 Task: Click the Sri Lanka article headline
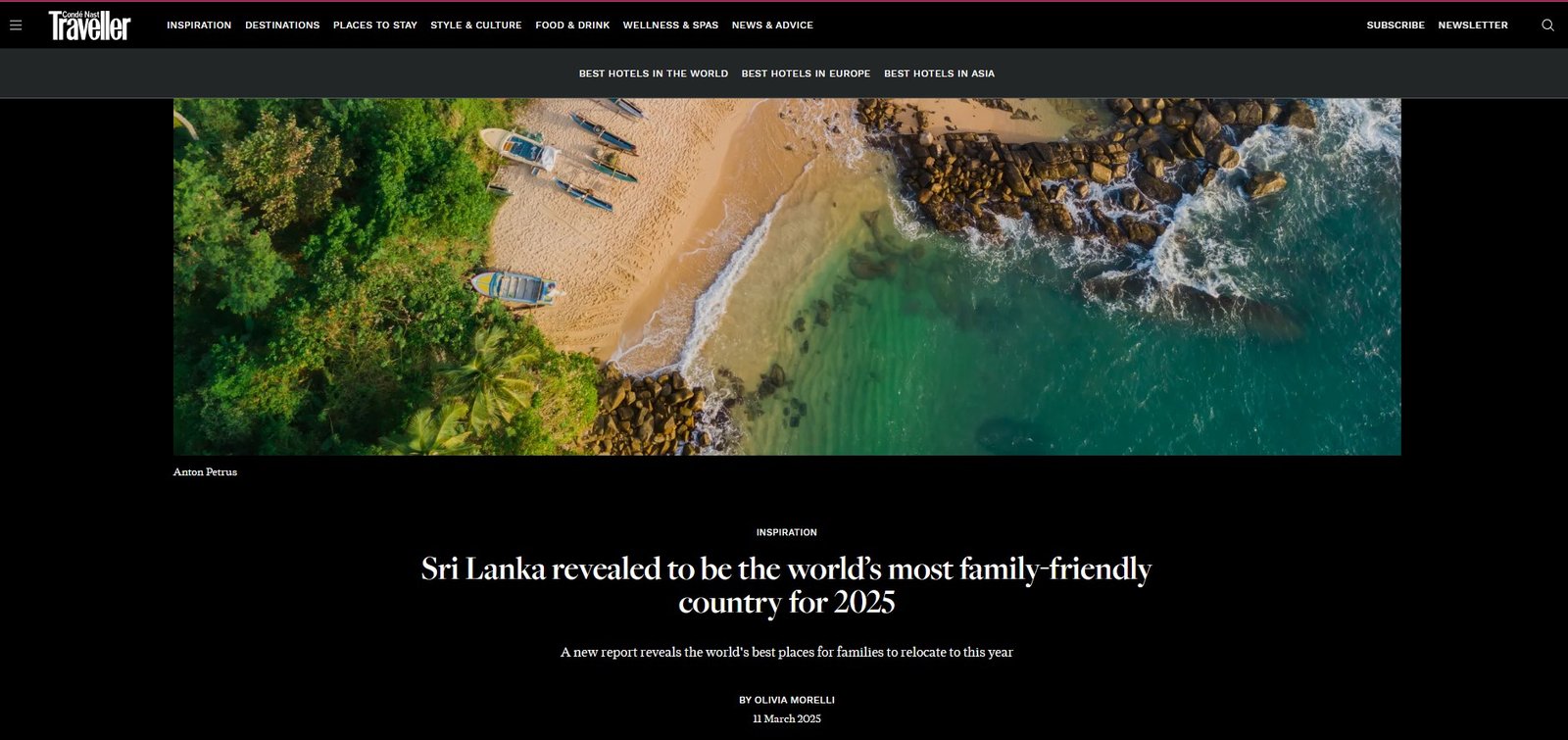tap(787, 585)
